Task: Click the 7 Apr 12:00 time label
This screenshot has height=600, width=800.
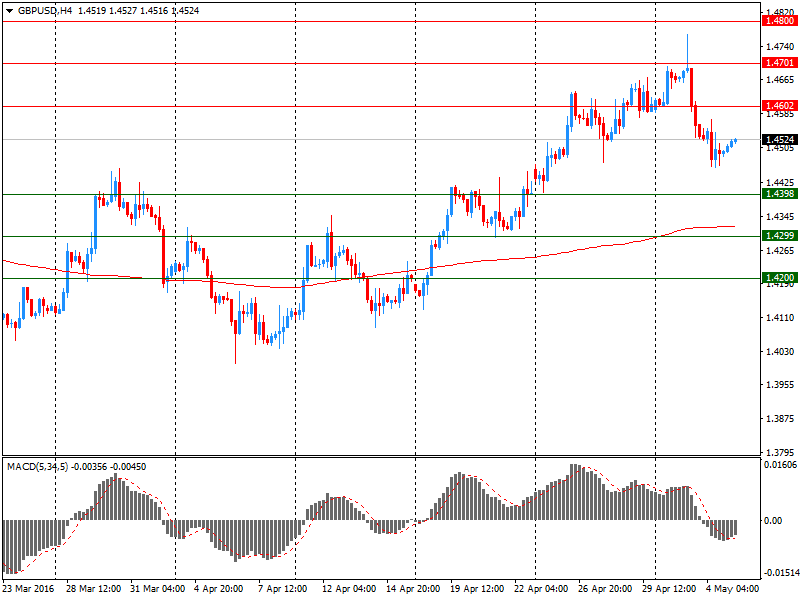Action: [283, 589]
